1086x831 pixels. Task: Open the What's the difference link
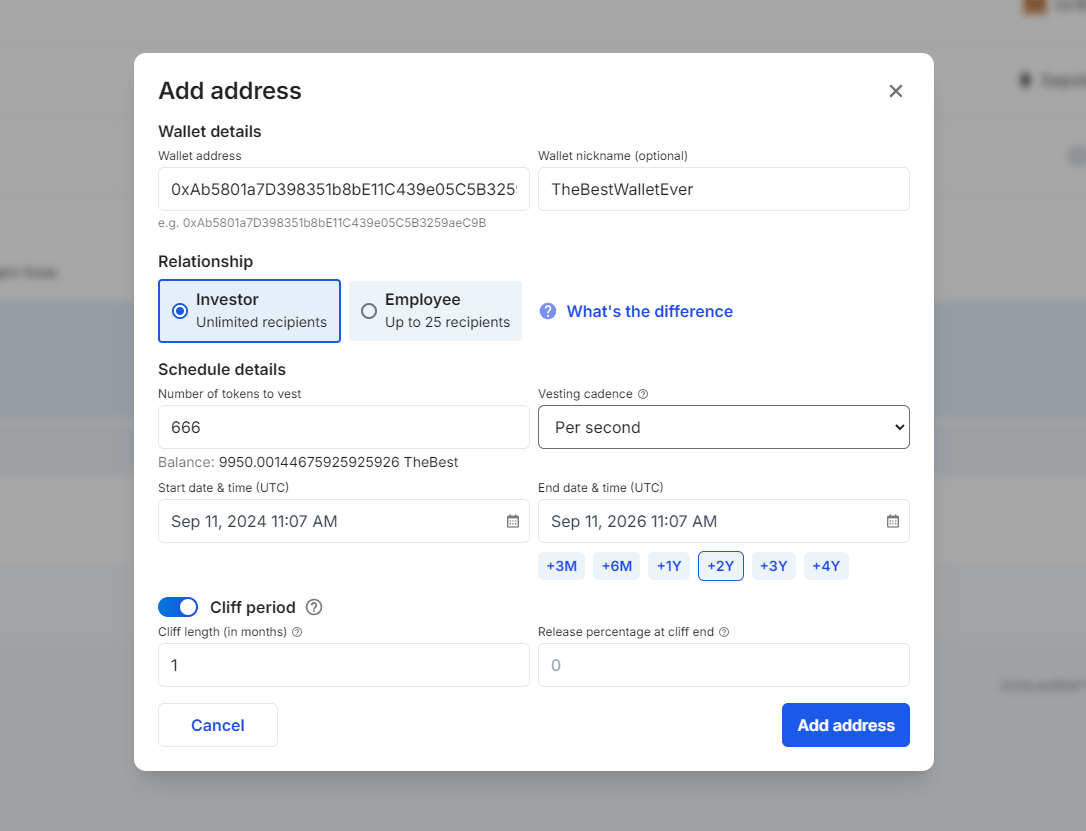click(649, 311)
